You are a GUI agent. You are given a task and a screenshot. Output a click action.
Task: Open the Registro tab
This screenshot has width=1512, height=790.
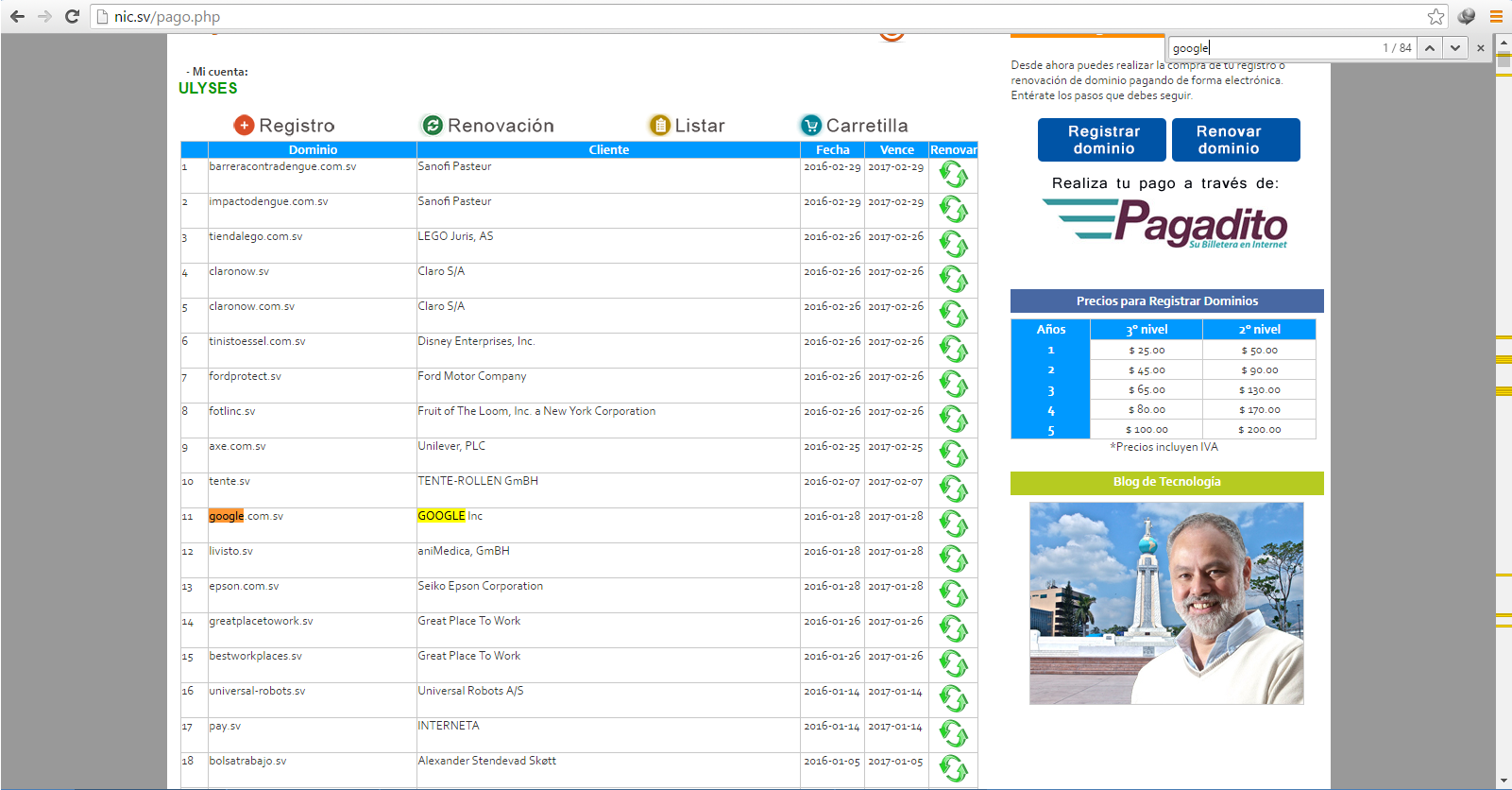284,125
